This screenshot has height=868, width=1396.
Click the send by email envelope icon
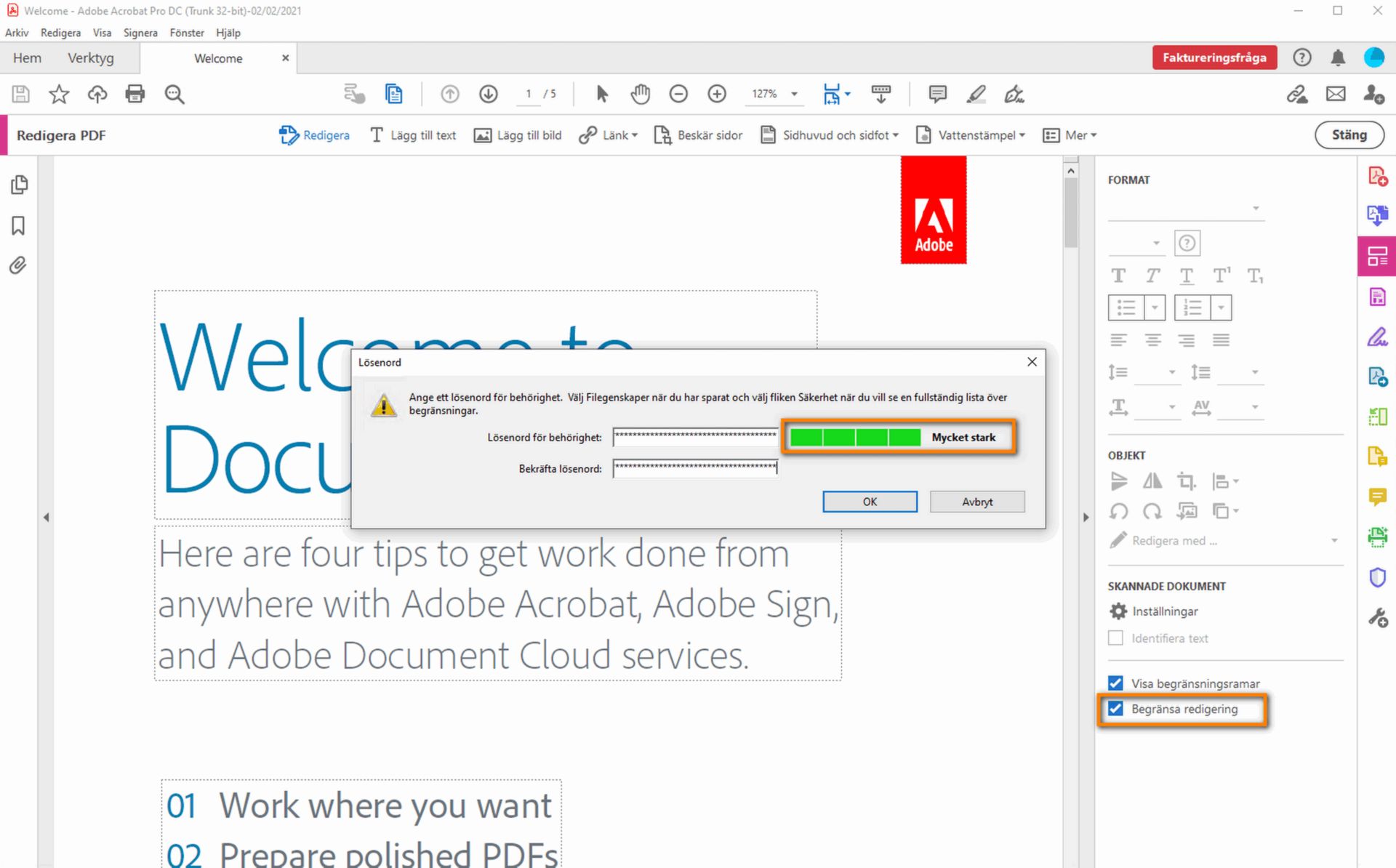tap(1336, 94)
